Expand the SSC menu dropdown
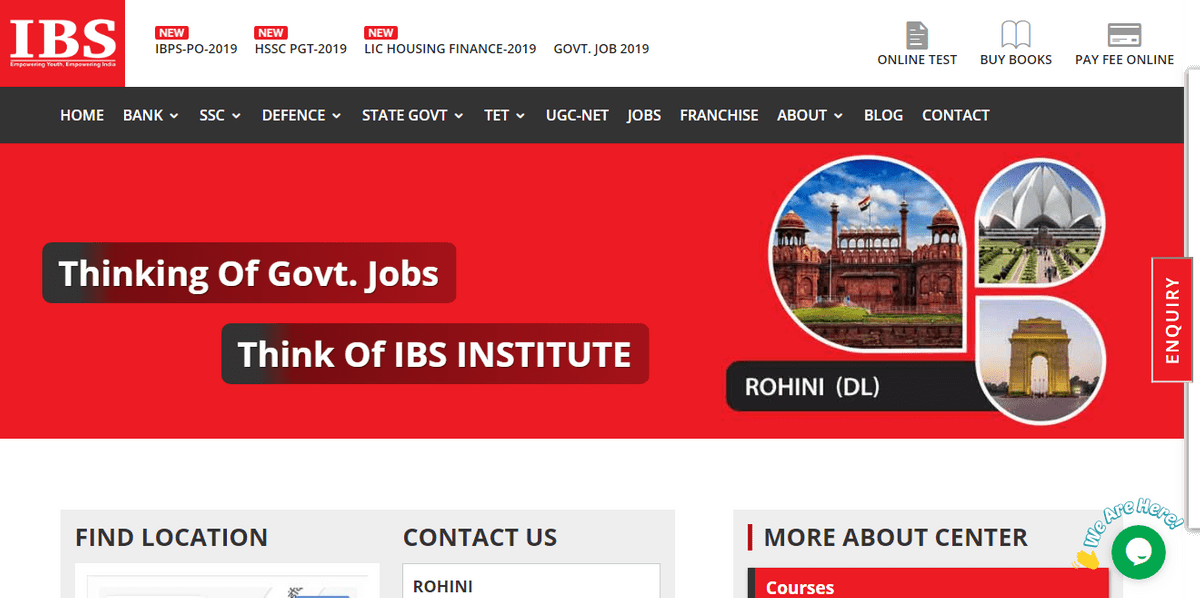Viewport: 1200px width, 598px height. (220, 115)
